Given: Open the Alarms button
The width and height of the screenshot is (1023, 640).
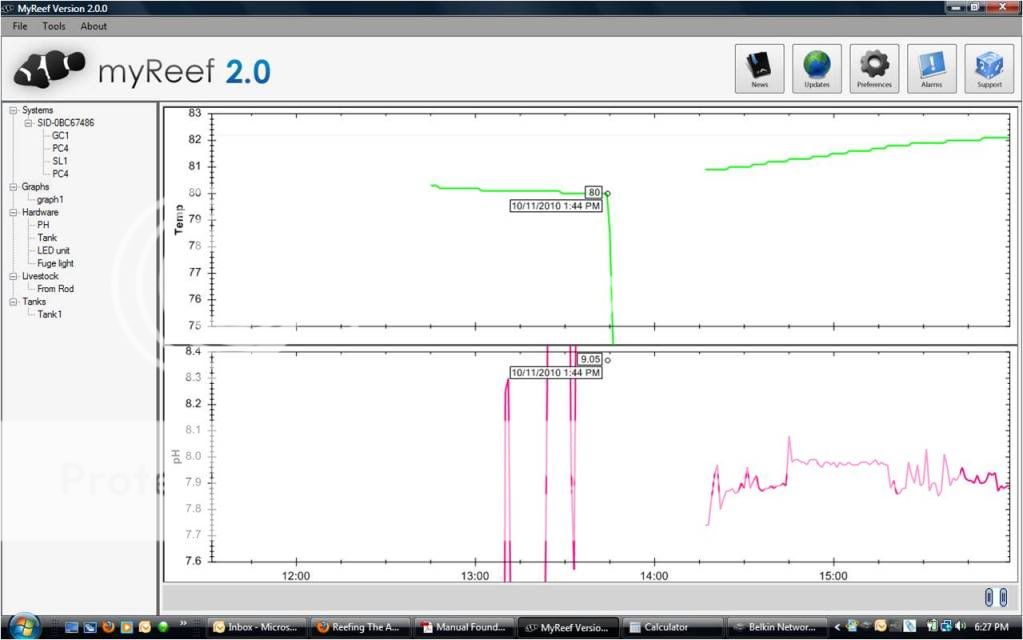Looking at the screenshot, I should coord(932,69).
